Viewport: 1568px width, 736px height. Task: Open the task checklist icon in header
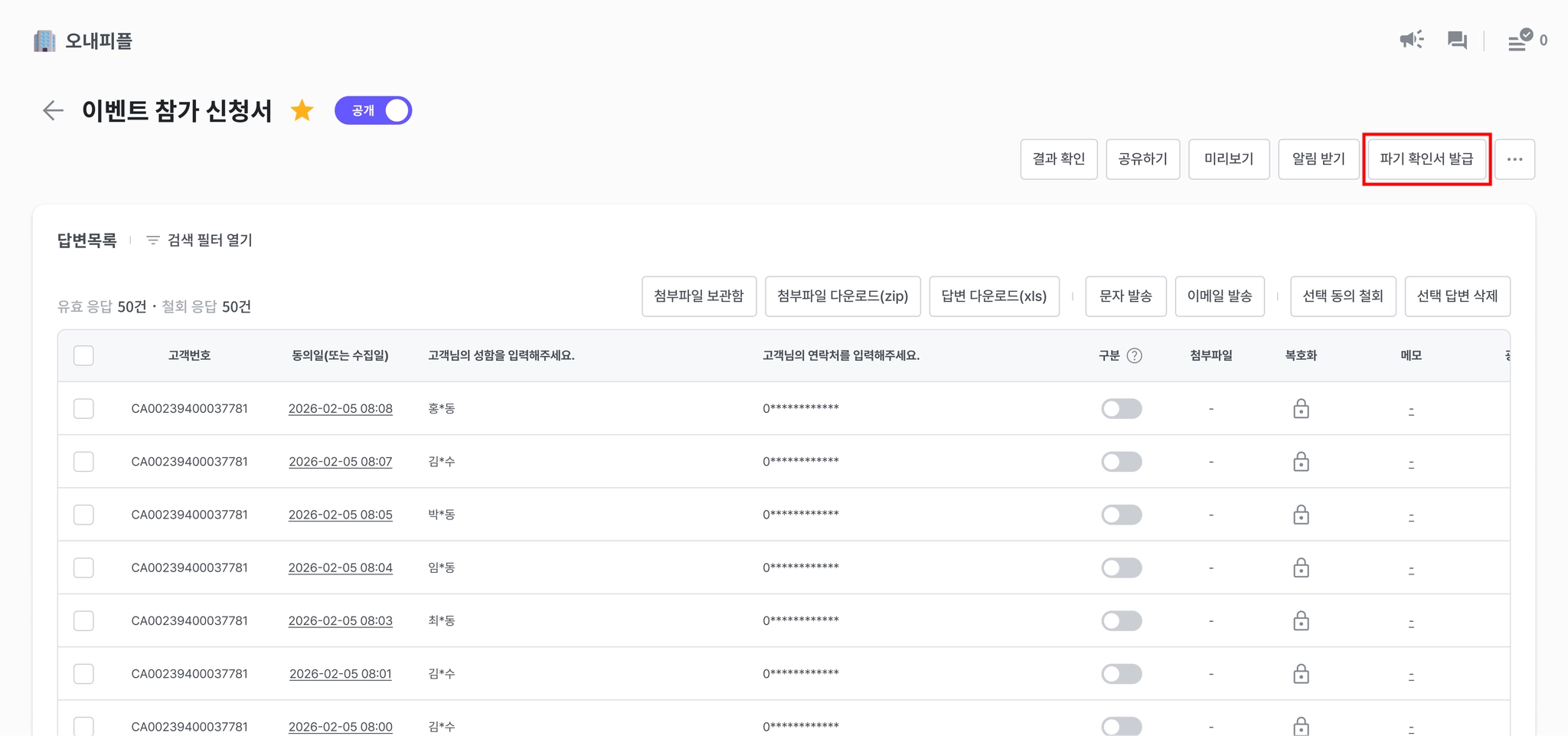(x=1520, y=40)
